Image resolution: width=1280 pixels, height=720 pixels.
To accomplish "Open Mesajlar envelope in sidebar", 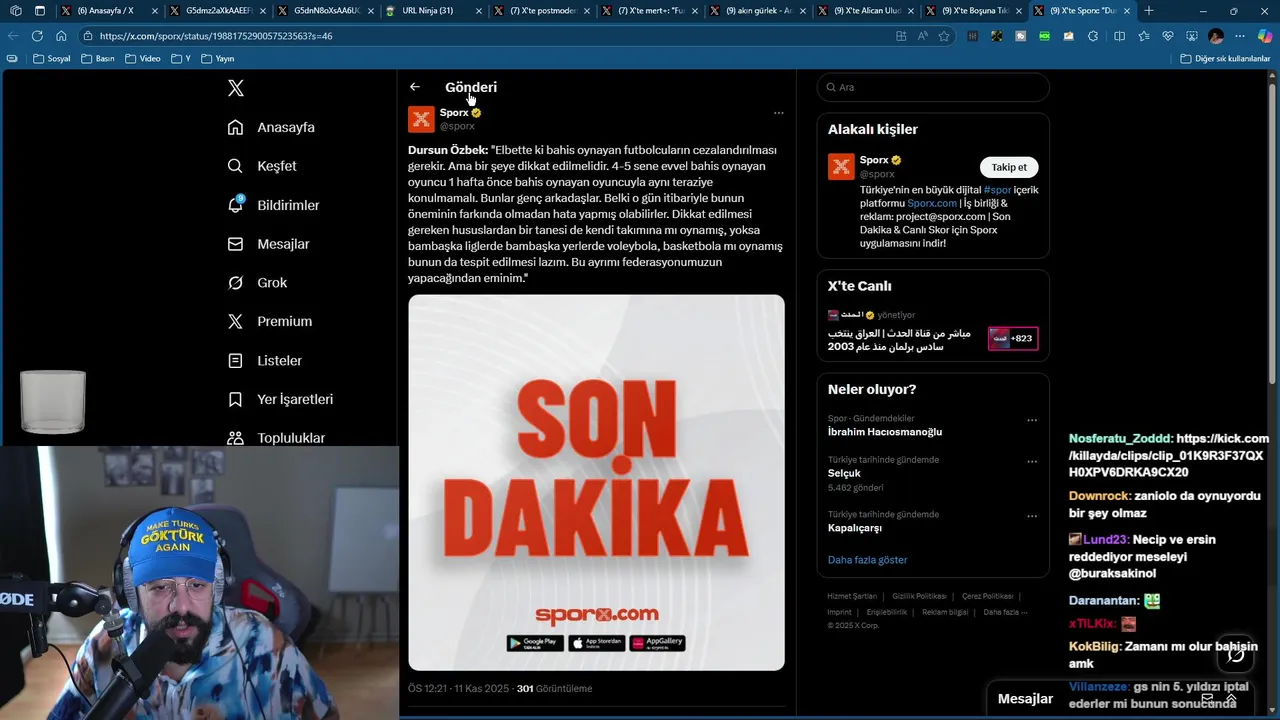I will pos(235,244).
